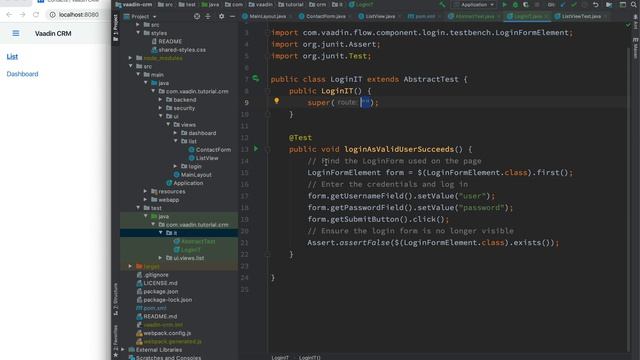Image resolution: width=640 pixels, height=360 pixels.
Task: Open LICENSE.md file
Action: click(157, 283)
